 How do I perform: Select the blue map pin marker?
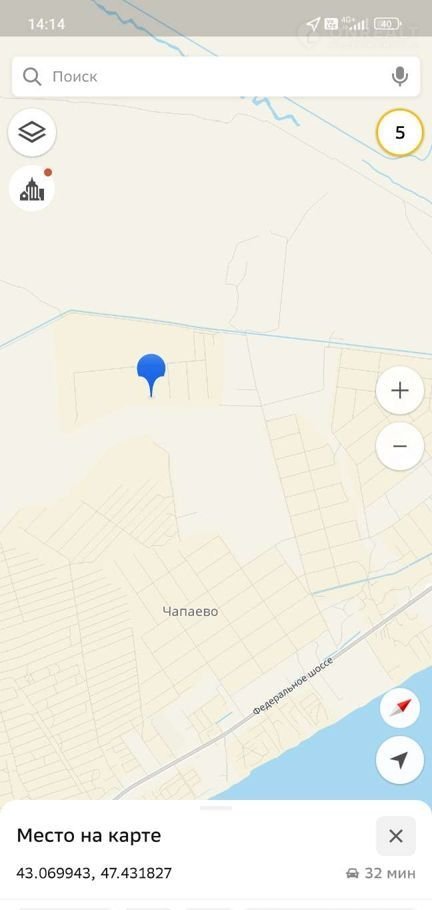[151, 375]
